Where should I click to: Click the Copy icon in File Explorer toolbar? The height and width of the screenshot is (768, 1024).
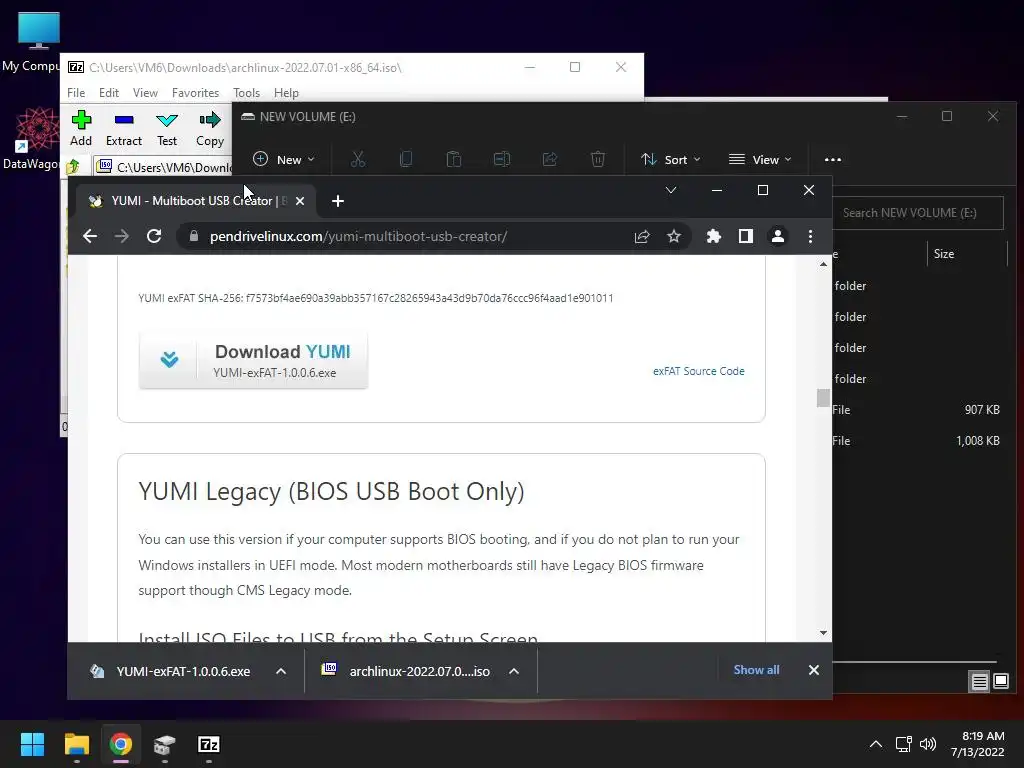pyautogui.click(x=406, y=159)
